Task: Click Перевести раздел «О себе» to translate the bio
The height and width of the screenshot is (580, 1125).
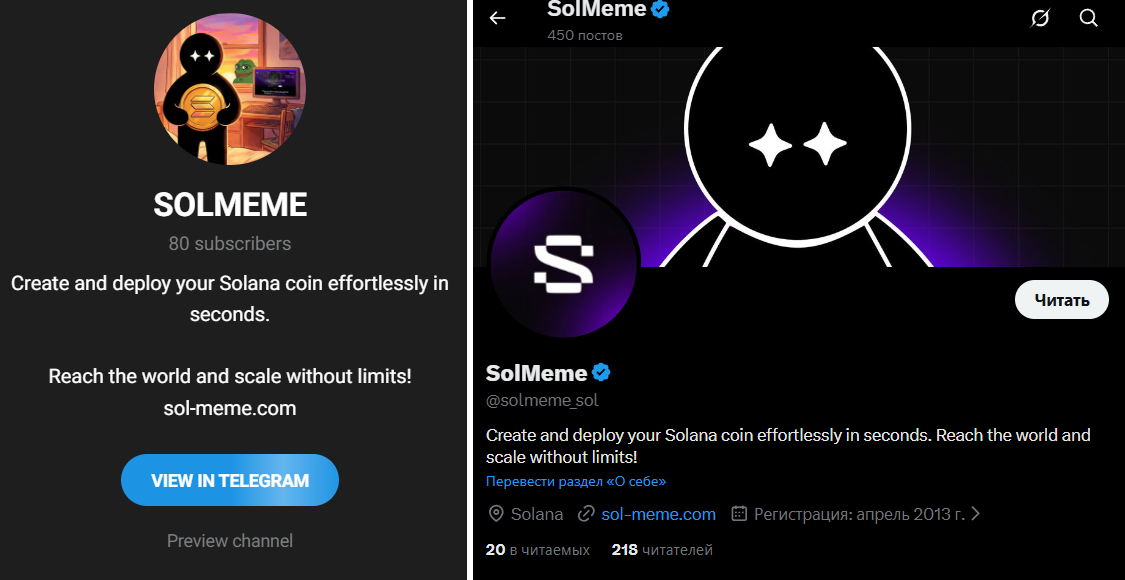Action: tap(576, 481)
